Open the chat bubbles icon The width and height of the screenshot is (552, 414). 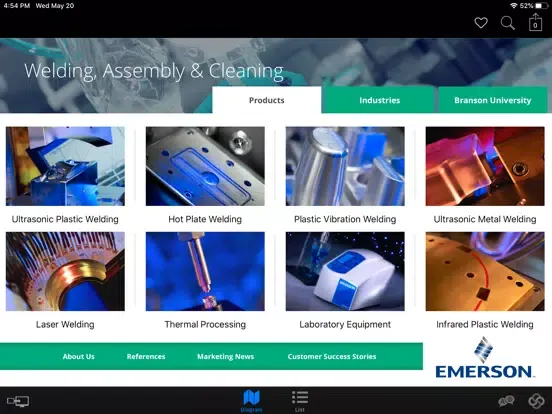pyautogui.click(x=506, y=401)
